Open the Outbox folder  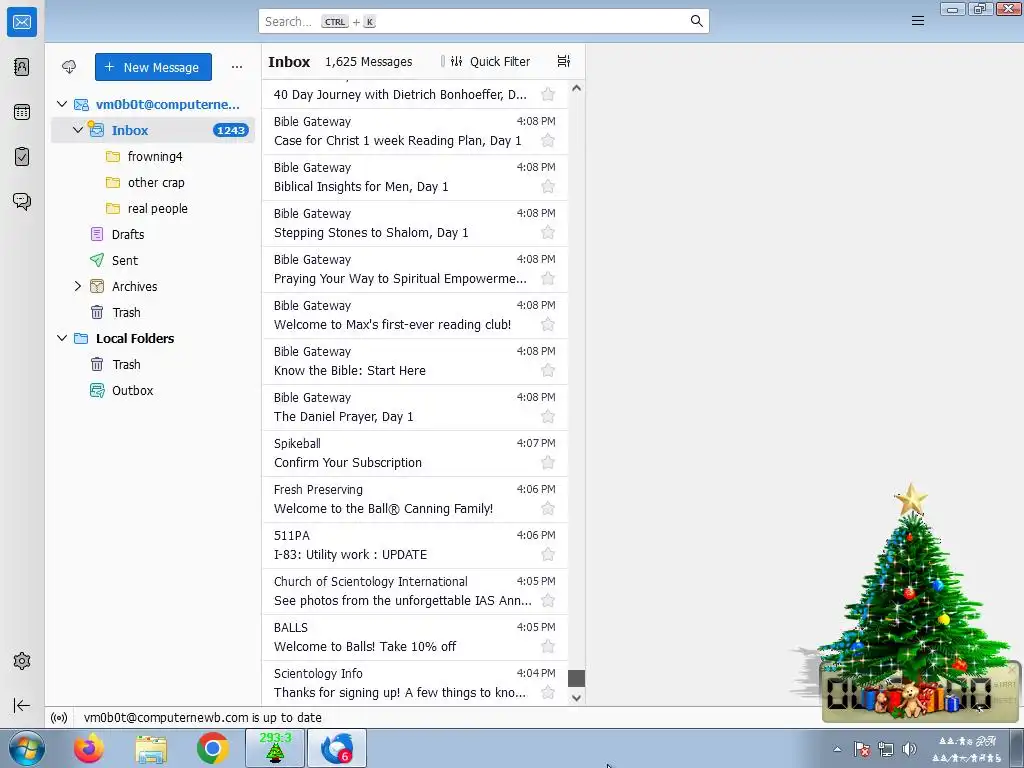pyautogui.click(x=153, y=391)
